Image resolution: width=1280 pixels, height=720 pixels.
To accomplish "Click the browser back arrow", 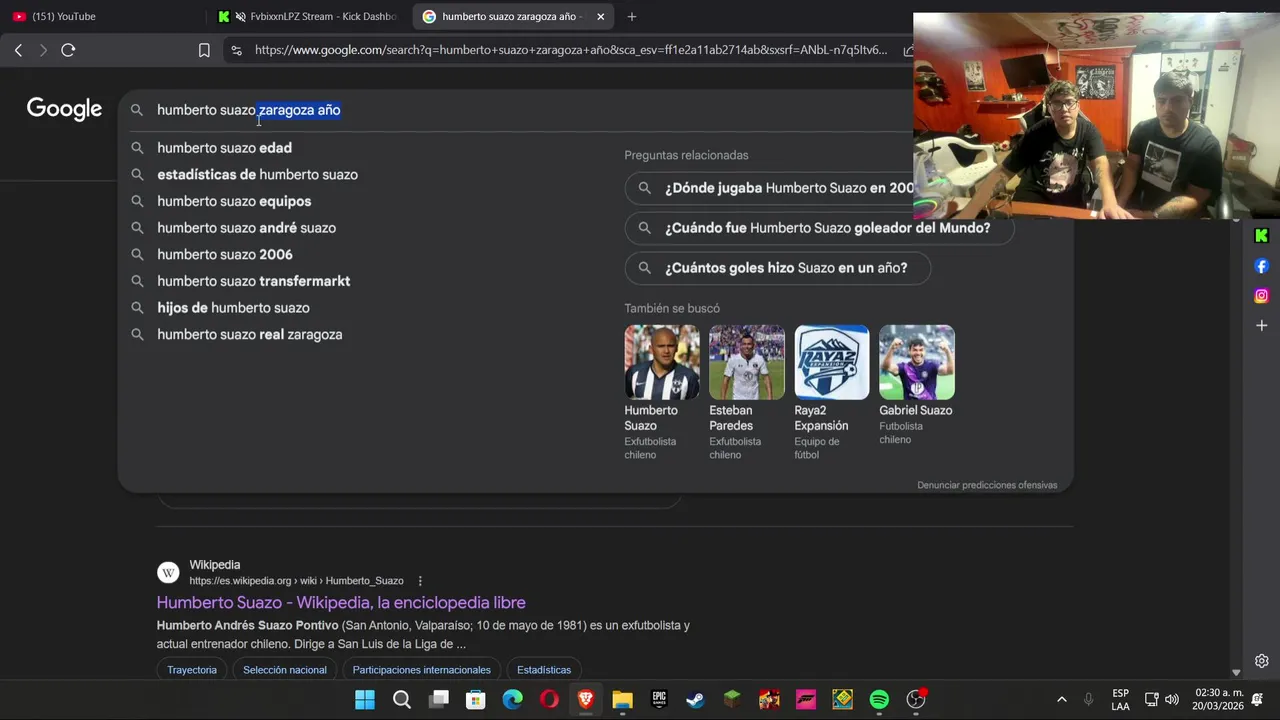I will pyautogui.click(x=18, y=50).
